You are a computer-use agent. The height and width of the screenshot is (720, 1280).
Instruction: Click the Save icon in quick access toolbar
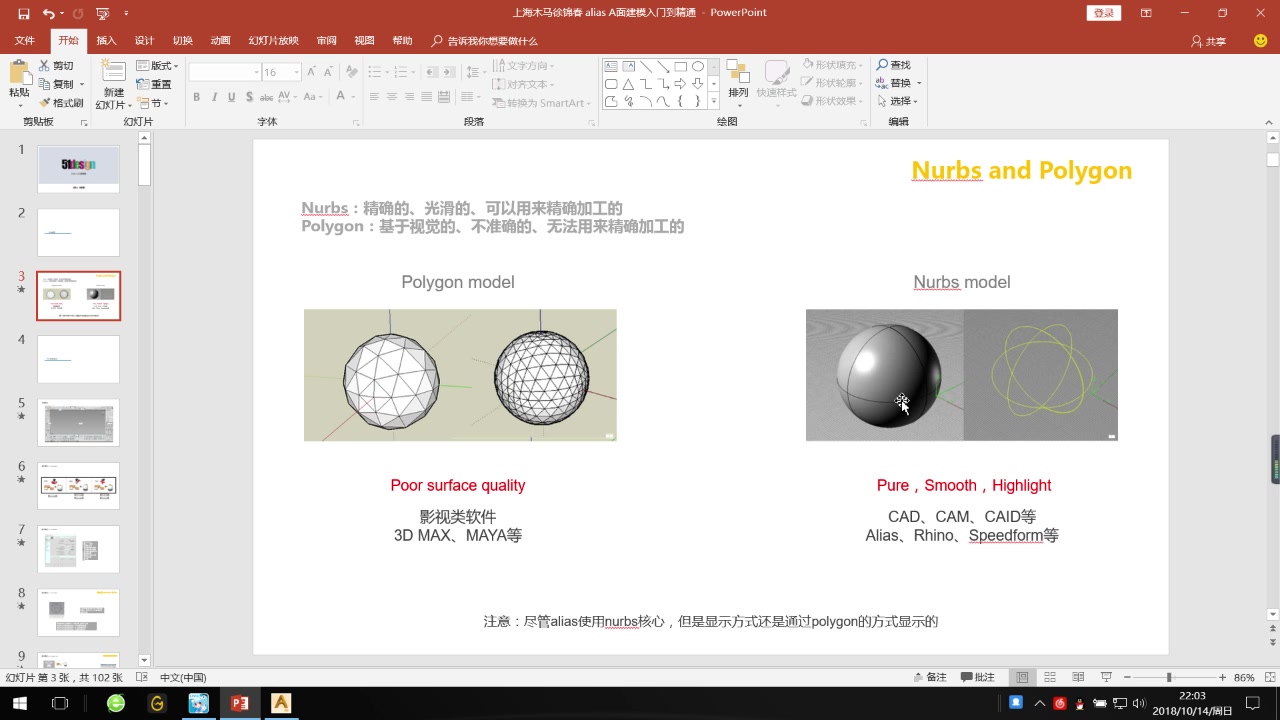click(23, 14)
